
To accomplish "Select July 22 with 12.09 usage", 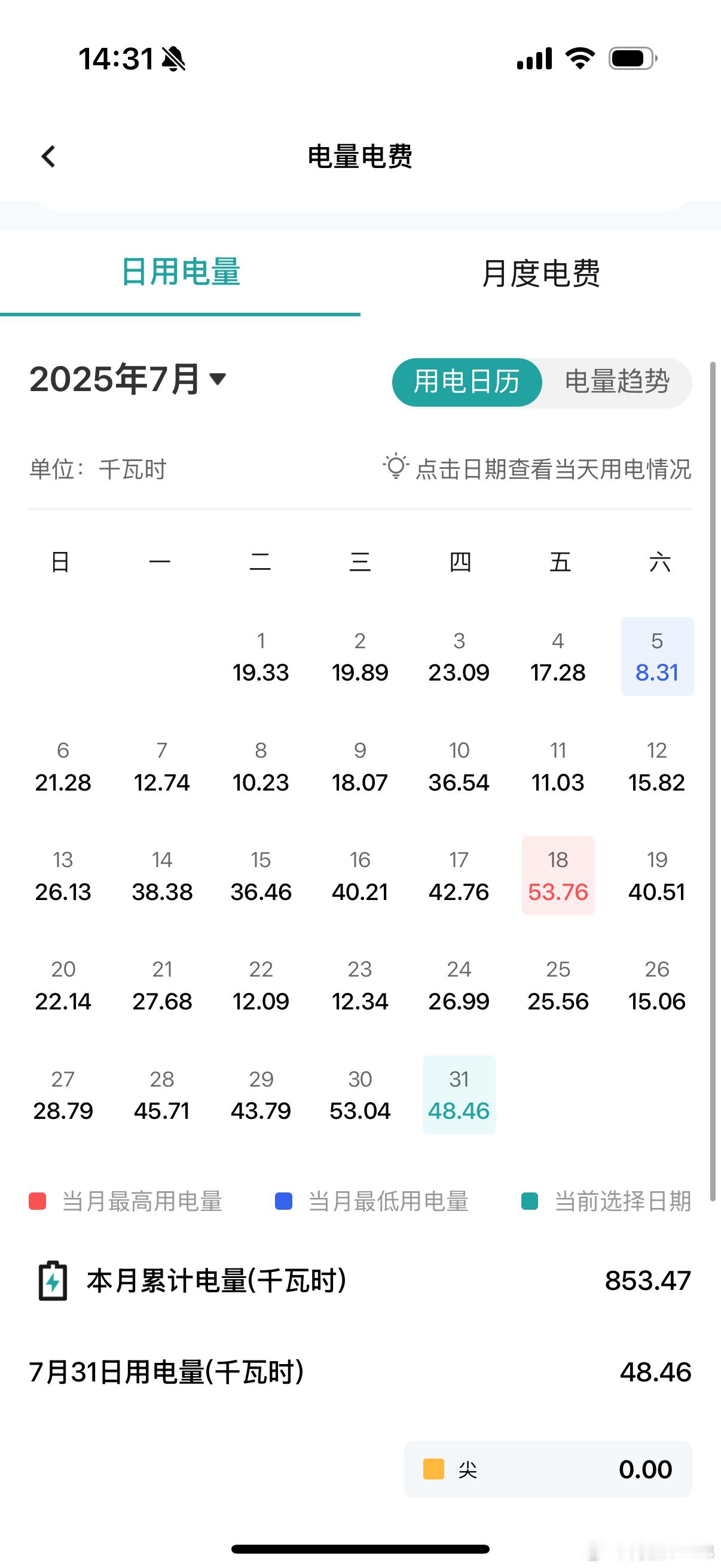I will [261, 986].
